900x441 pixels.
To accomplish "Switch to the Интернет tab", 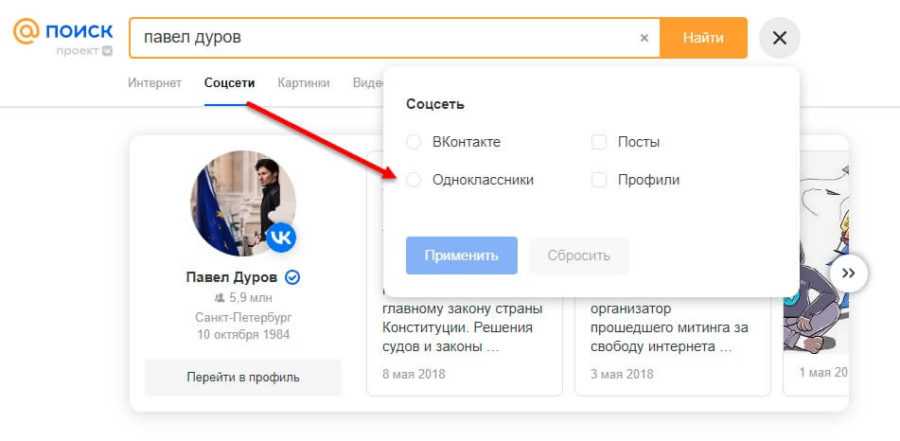I will [154, 83].
